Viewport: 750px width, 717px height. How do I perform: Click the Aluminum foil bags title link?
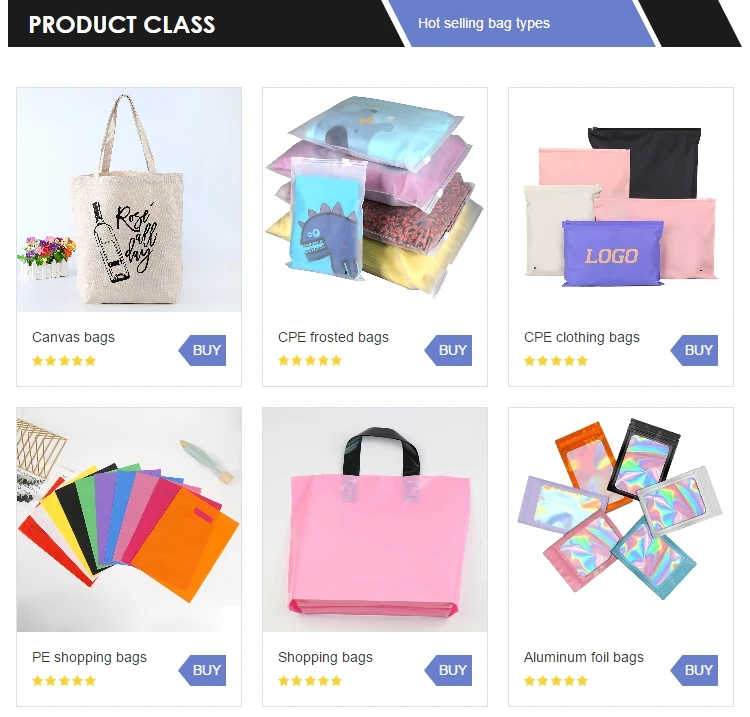(x=584, y=657)
